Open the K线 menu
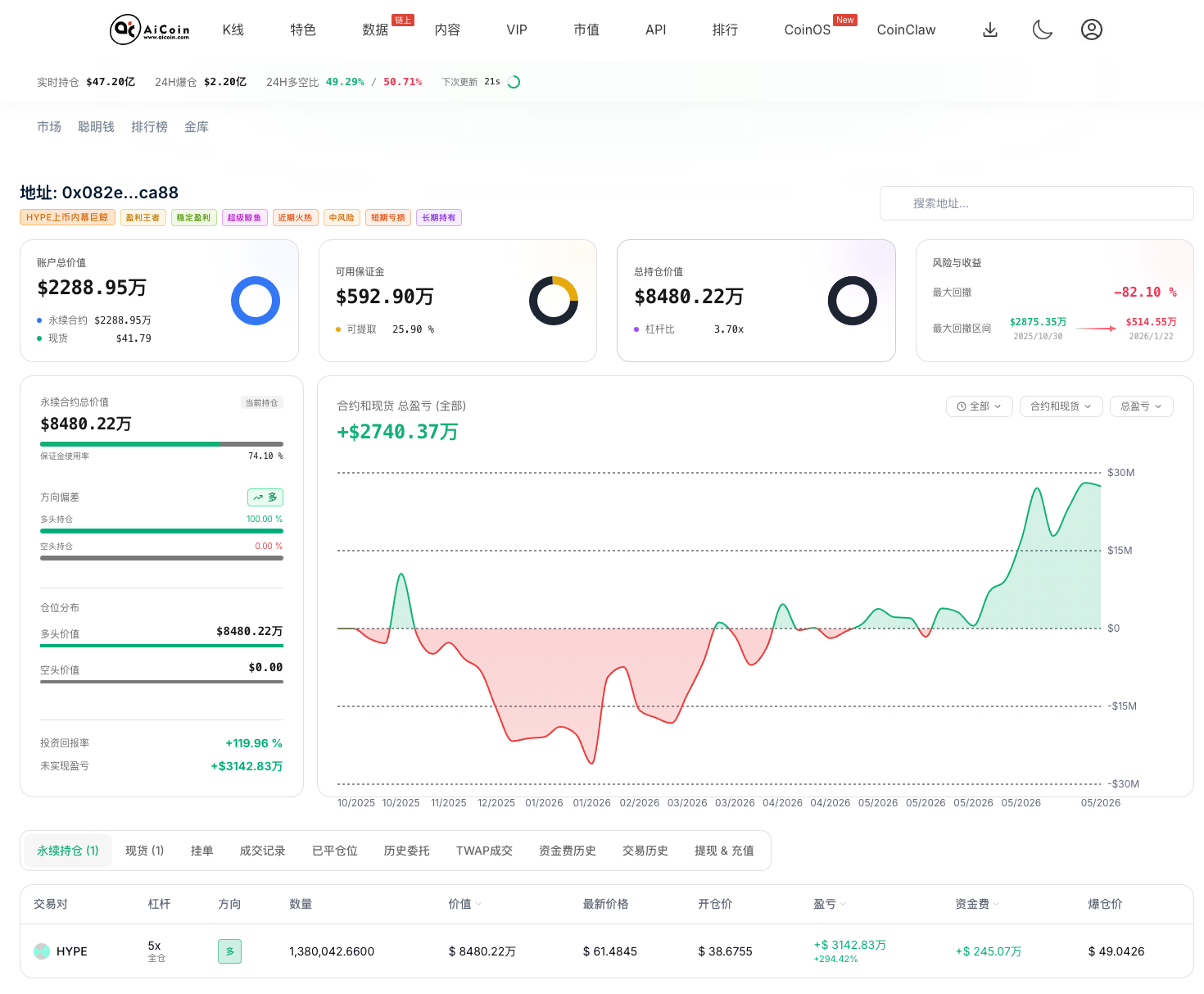This screenshot has width=1204, height=994. point(233,30)
